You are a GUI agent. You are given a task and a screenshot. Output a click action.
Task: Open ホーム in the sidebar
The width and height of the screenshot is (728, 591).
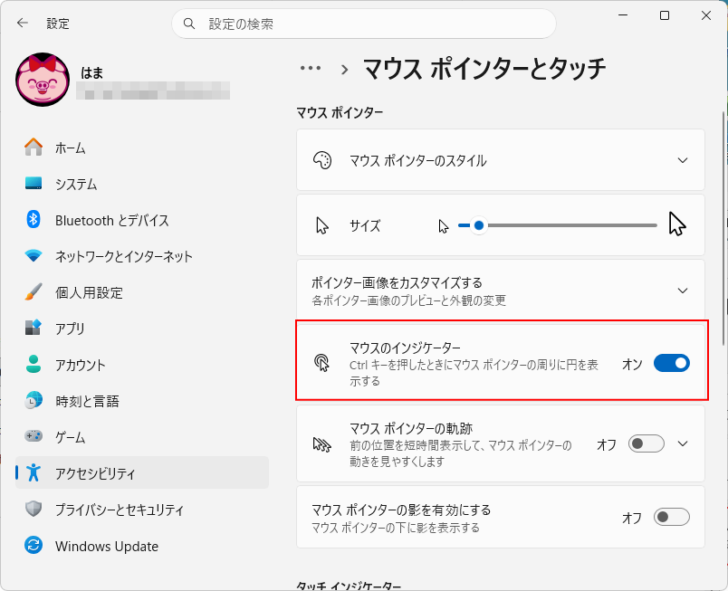pyautogui.click(x=142, y=148)
